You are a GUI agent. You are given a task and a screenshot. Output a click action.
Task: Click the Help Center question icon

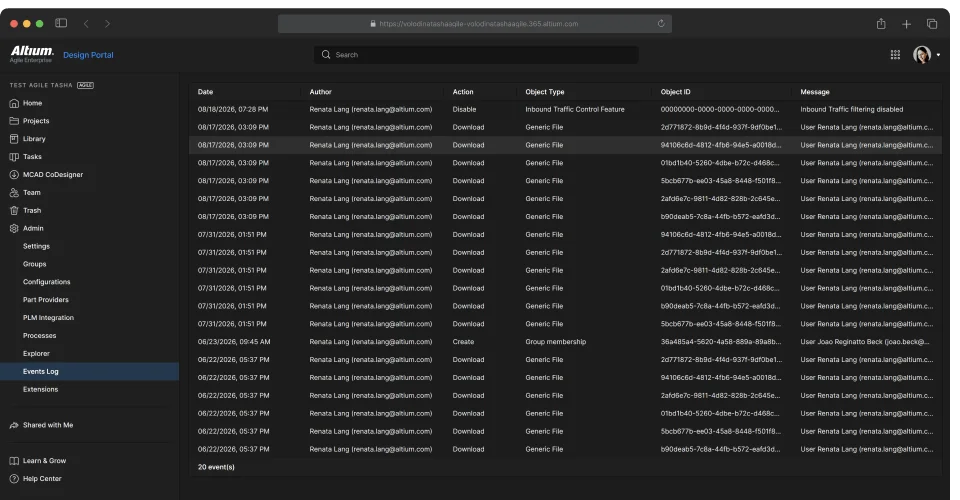click(x=14, y=479)
